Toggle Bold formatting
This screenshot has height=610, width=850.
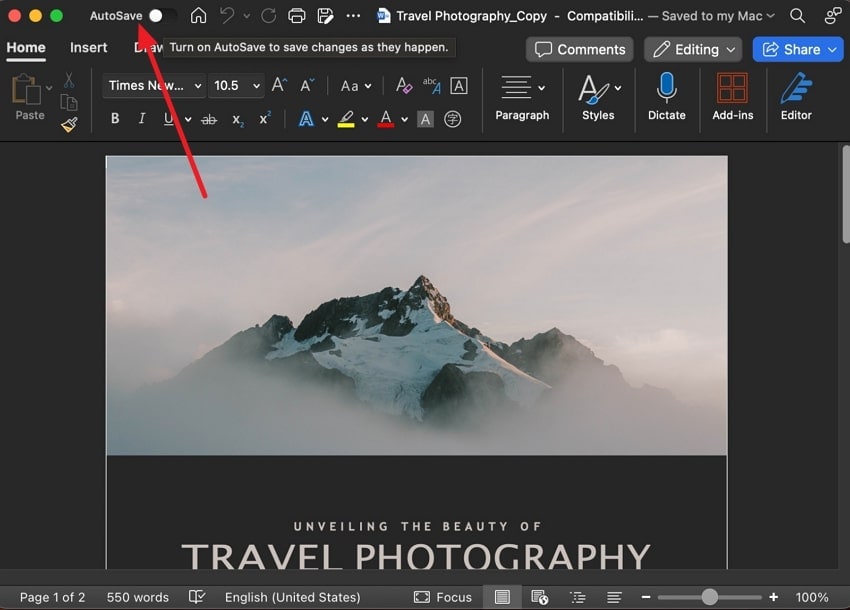coord(115,119)
